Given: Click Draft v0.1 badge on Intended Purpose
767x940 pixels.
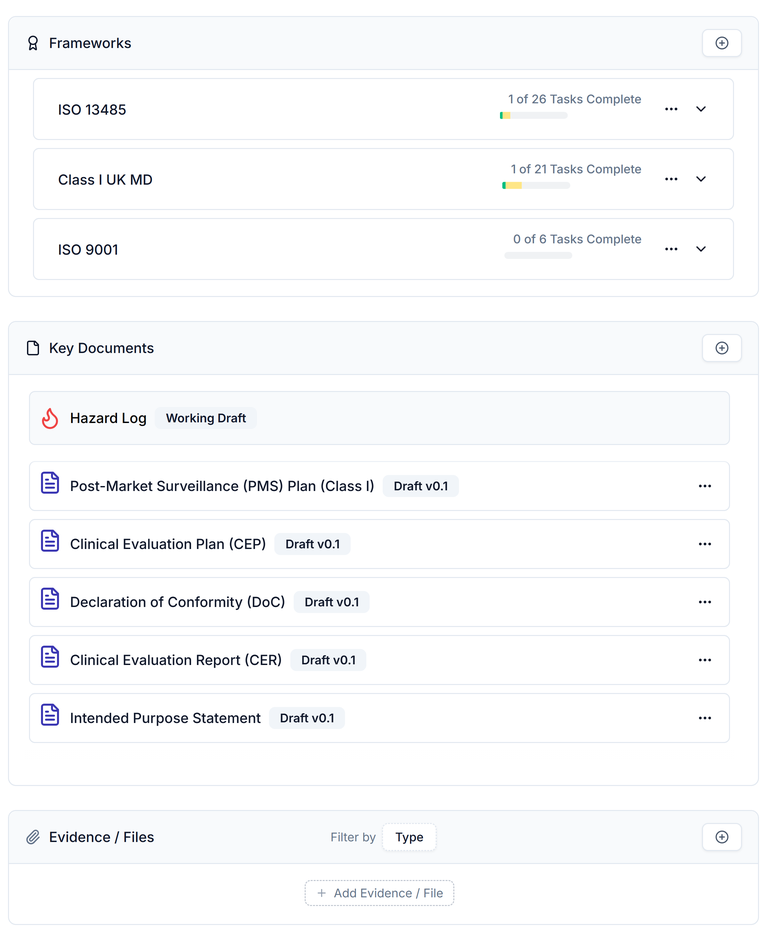Looking at the screenshot, I should click(x=307, y=718).
